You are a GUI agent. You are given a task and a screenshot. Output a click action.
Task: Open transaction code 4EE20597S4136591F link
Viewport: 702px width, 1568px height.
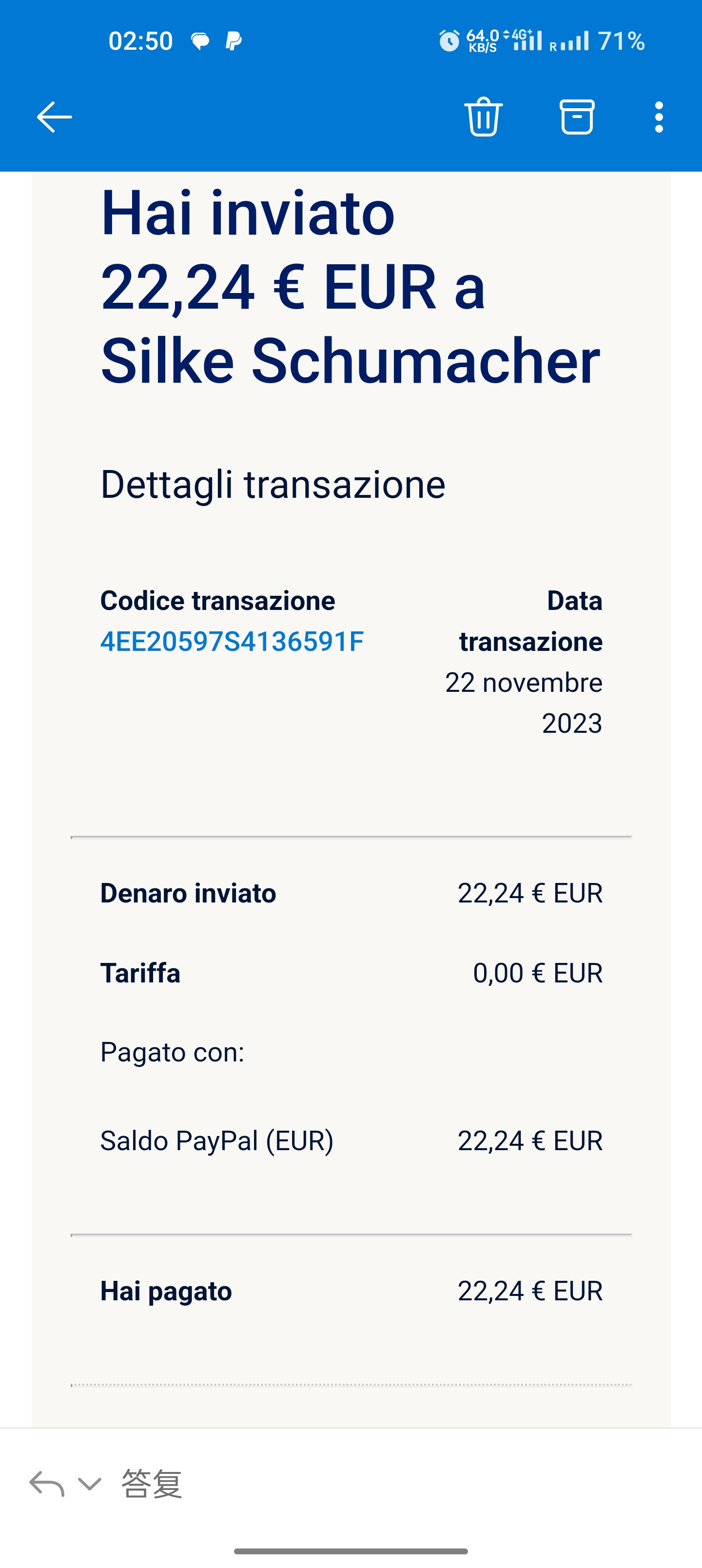[x=232, y=642]
